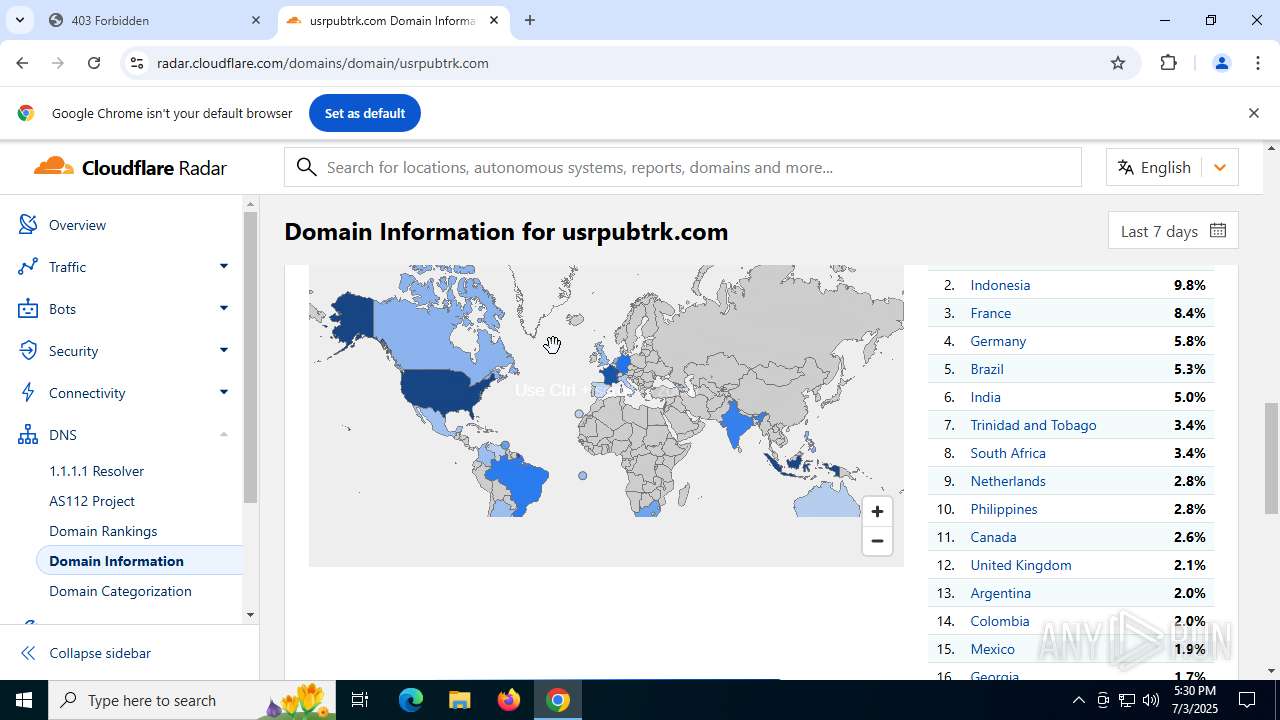
Task: Open the language translate icon
Action: coord(1126,167)
